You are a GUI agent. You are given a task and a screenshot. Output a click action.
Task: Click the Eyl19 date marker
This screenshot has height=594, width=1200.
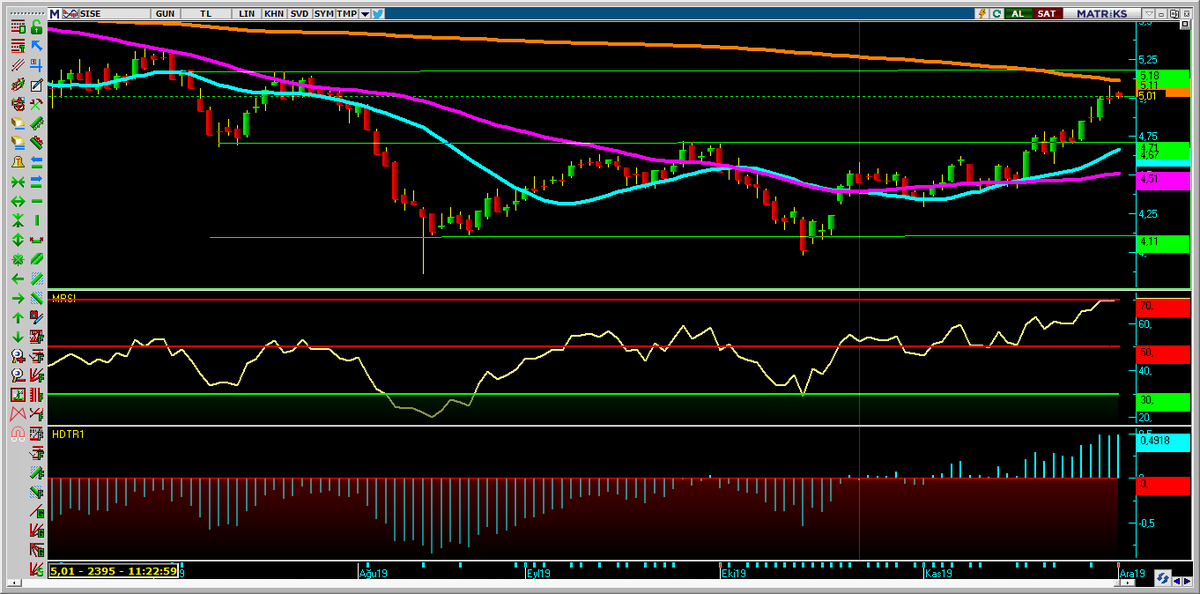click(x=540, y=574)
